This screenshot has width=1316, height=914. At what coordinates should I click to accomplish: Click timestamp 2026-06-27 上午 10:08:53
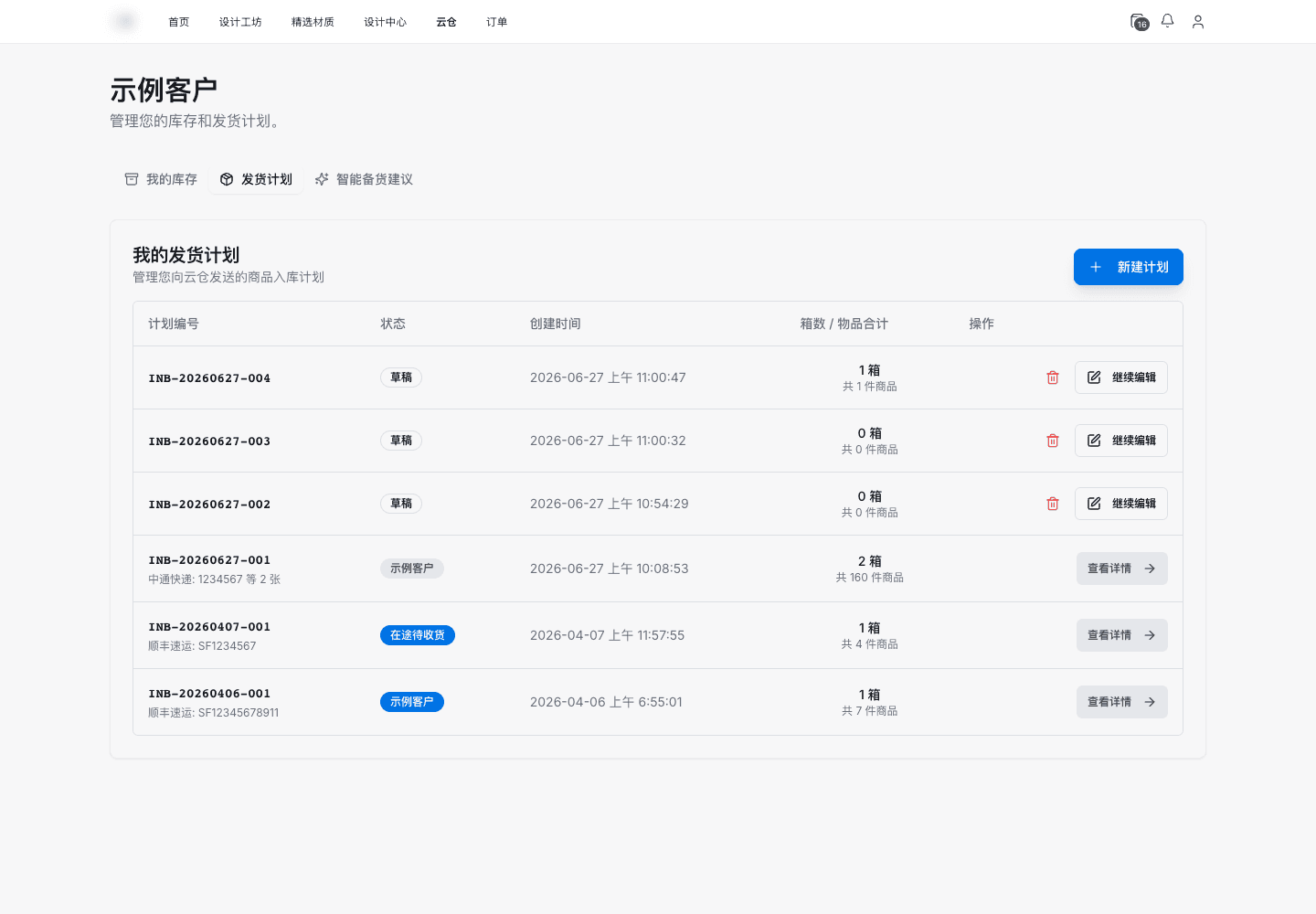tap(610, 569)
